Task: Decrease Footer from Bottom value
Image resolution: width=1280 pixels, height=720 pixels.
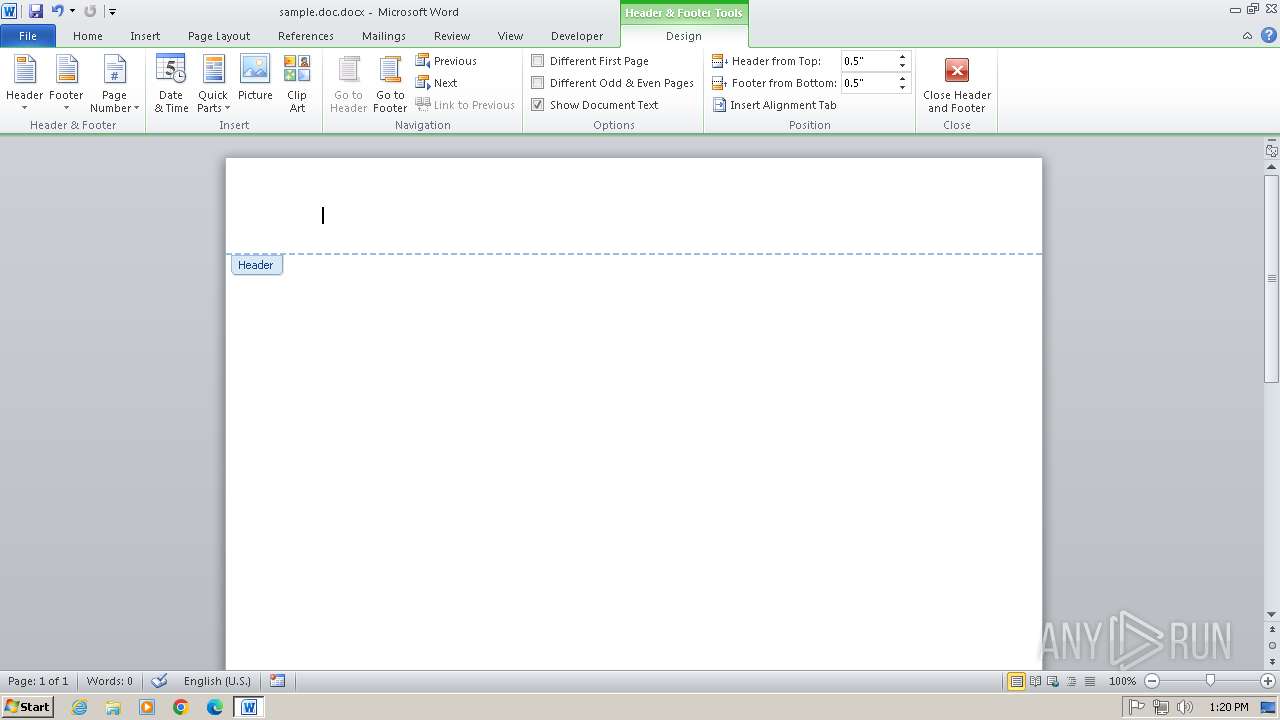Action: (902, 88)
